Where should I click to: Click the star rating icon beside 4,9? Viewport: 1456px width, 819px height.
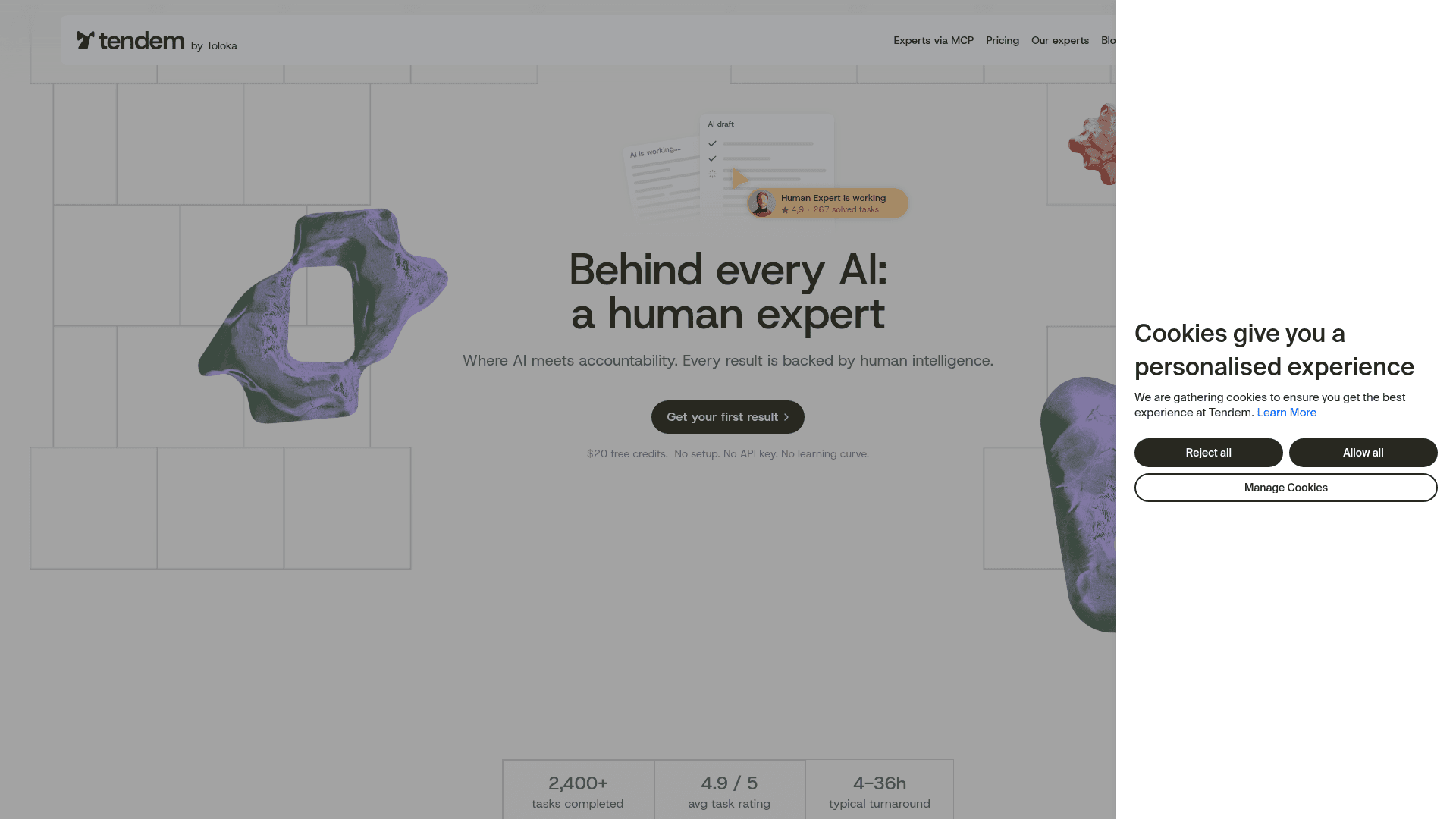click(x=785, y=210)
